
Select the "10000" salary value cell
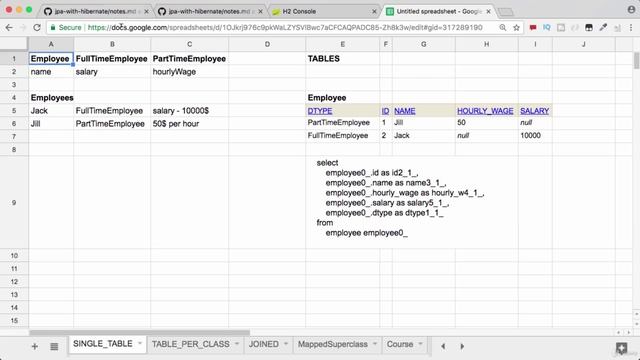click(x=535, y=136)
